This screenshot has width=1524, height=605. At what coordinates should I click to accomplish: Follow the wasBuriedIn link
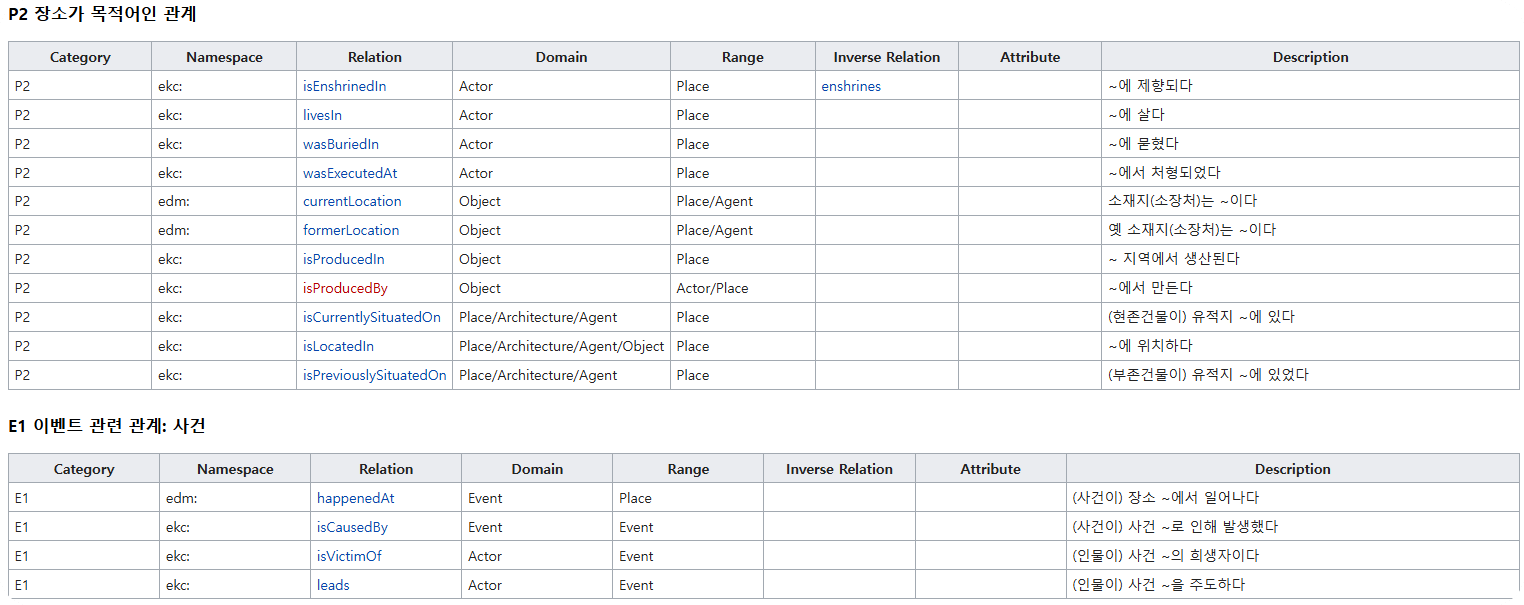click(340, 144)
